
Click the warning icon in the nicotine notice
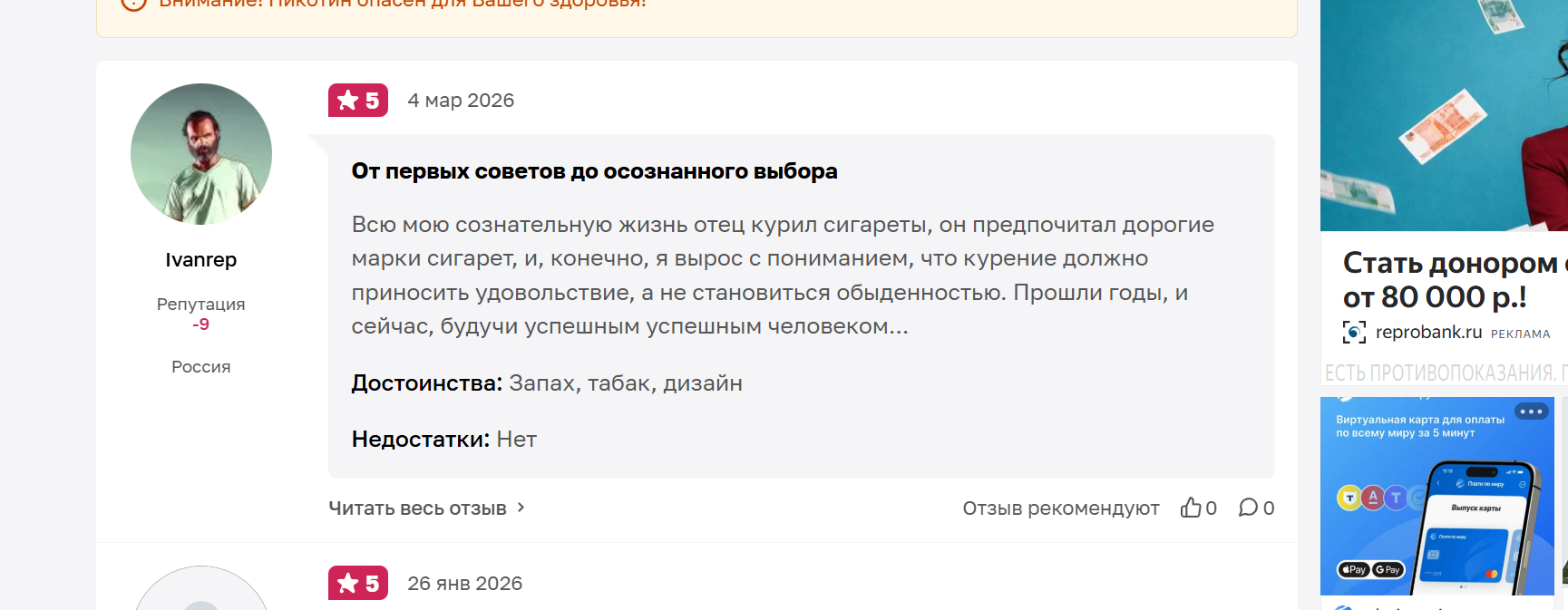[x=133, y=3]
